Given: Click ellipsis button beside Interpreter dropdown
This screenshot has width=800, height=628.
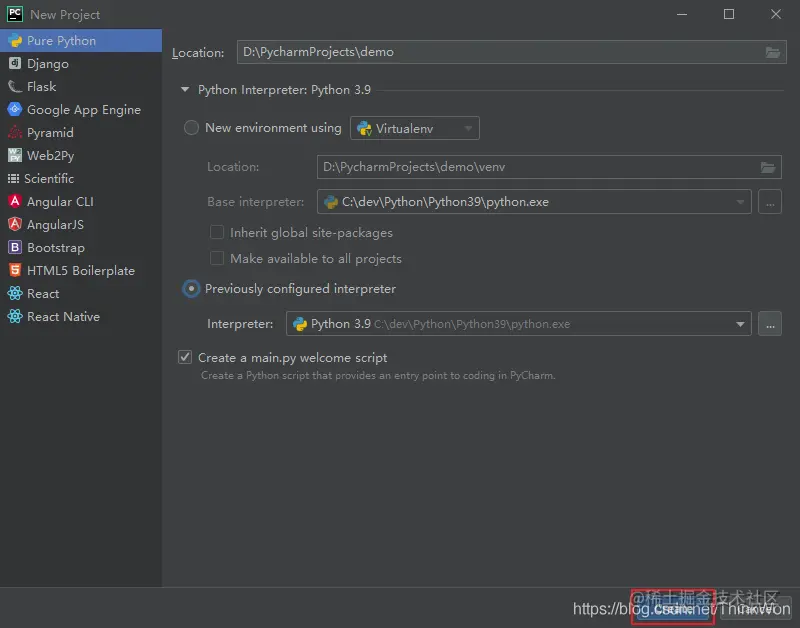Looking at the screenshot, I should (x=770, y=324).
